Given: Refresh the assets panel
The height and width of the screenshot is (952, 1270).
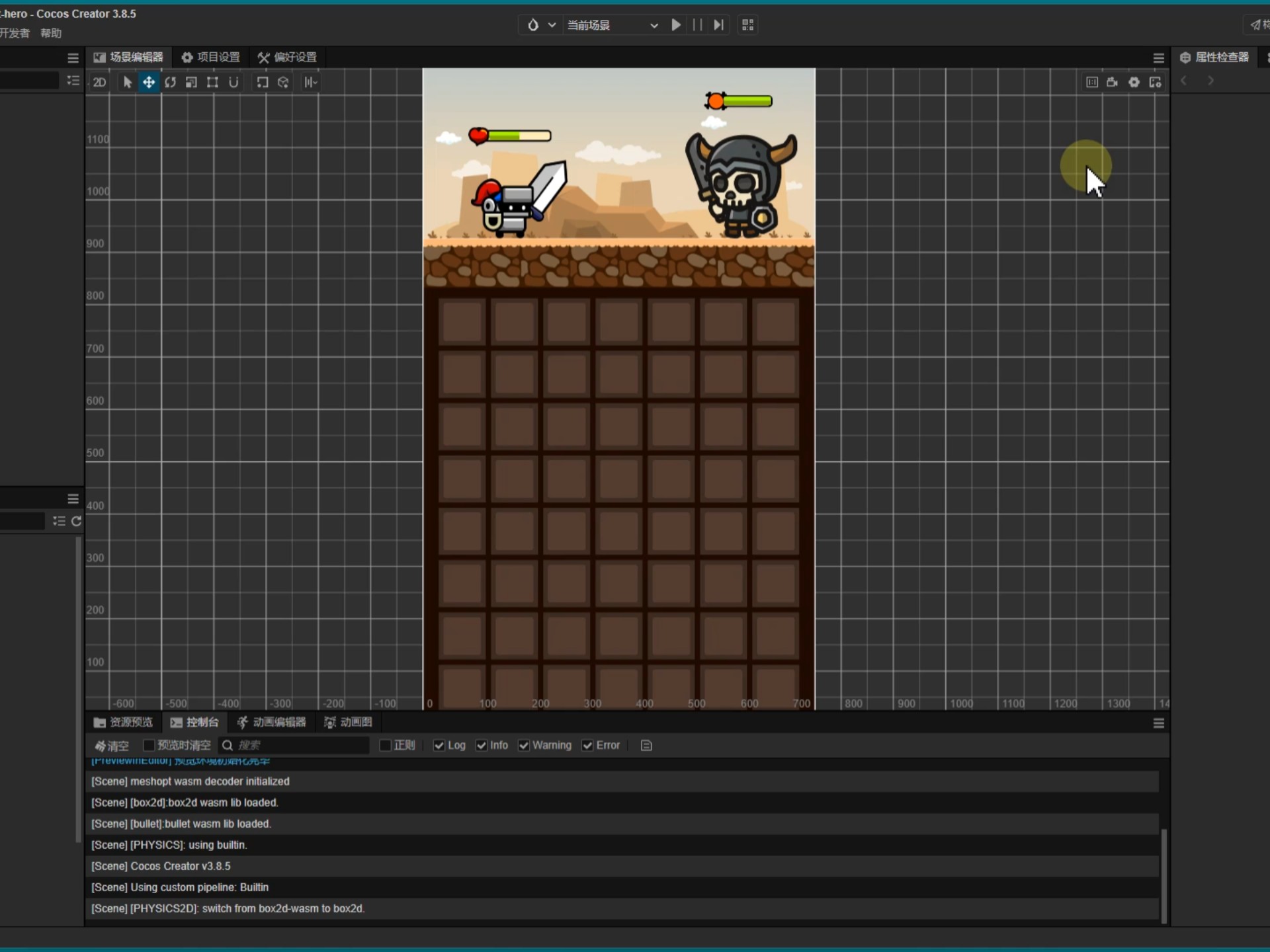Looking at the screenshot, I should (77, 521).
